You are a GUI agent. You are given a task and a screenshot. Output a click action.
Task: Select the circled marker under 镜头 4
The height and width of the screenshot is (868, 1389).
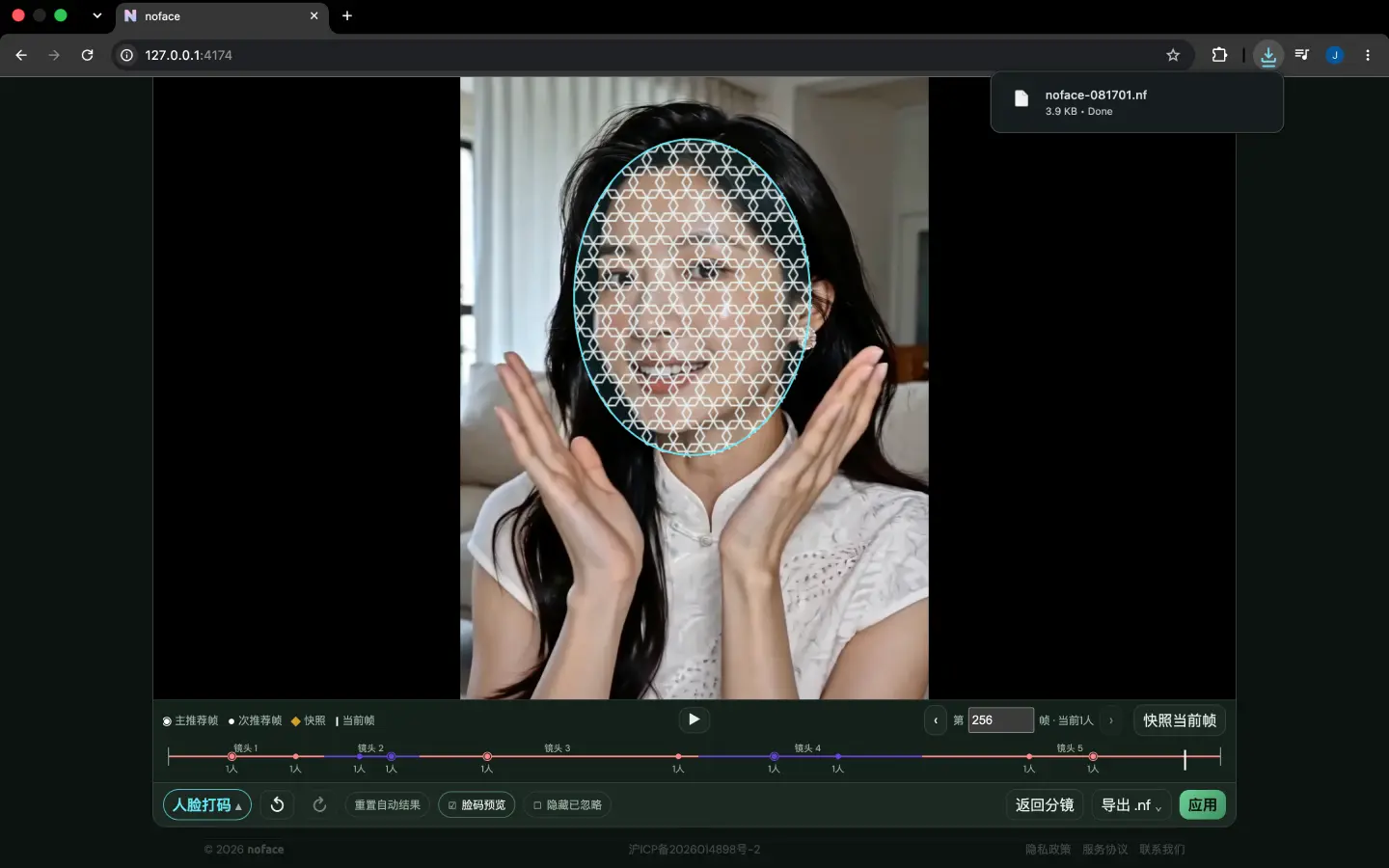pos(774,757)
